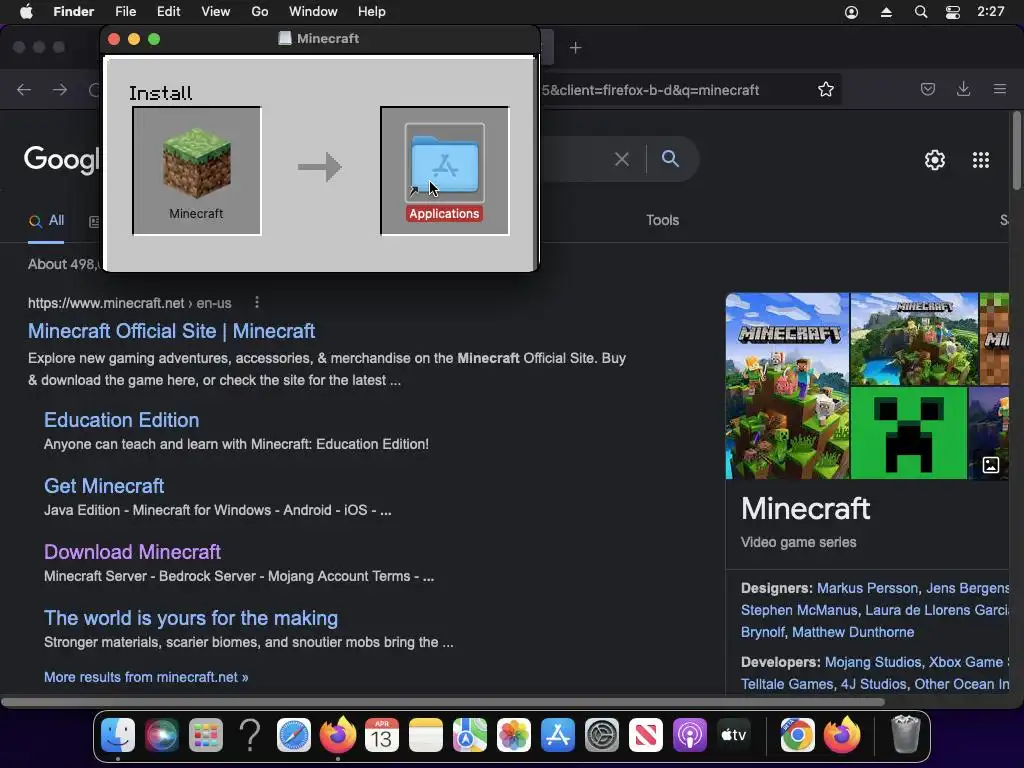This screenshot has width=1024, height=768.
Task: Open the Applications folder shortcut in installer
Action: pos(445,163)
